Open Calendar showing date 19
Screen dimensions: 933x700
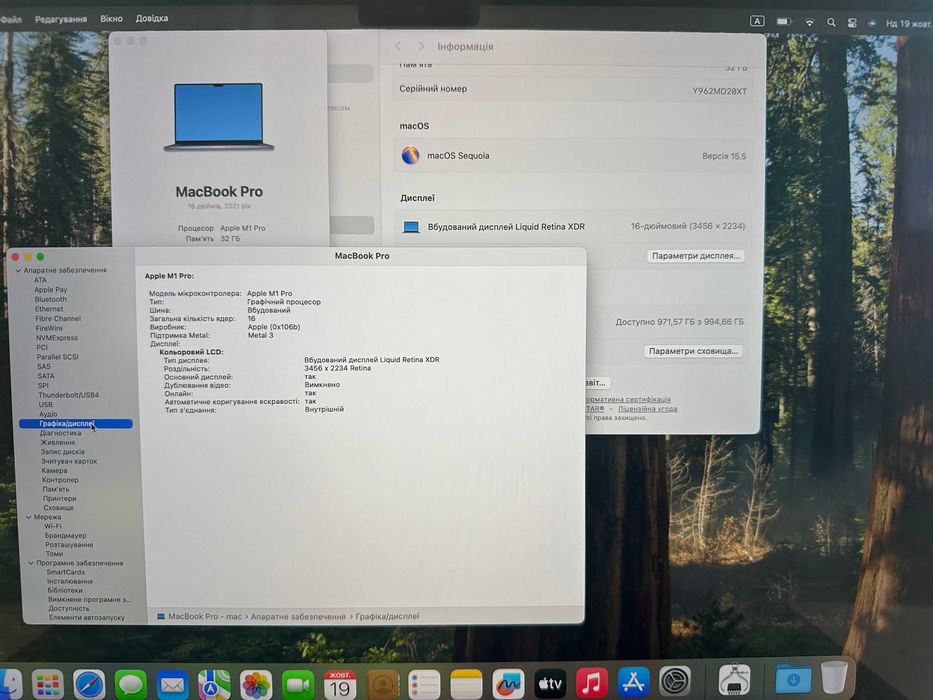(x=340, y=685)
